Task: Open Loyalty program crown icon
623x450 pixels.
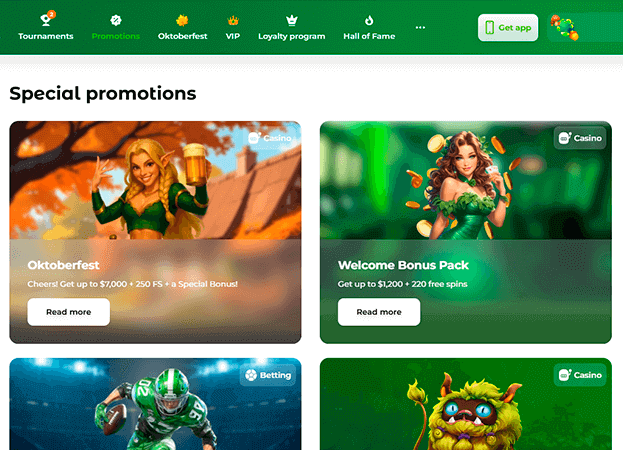Action: 292,20
